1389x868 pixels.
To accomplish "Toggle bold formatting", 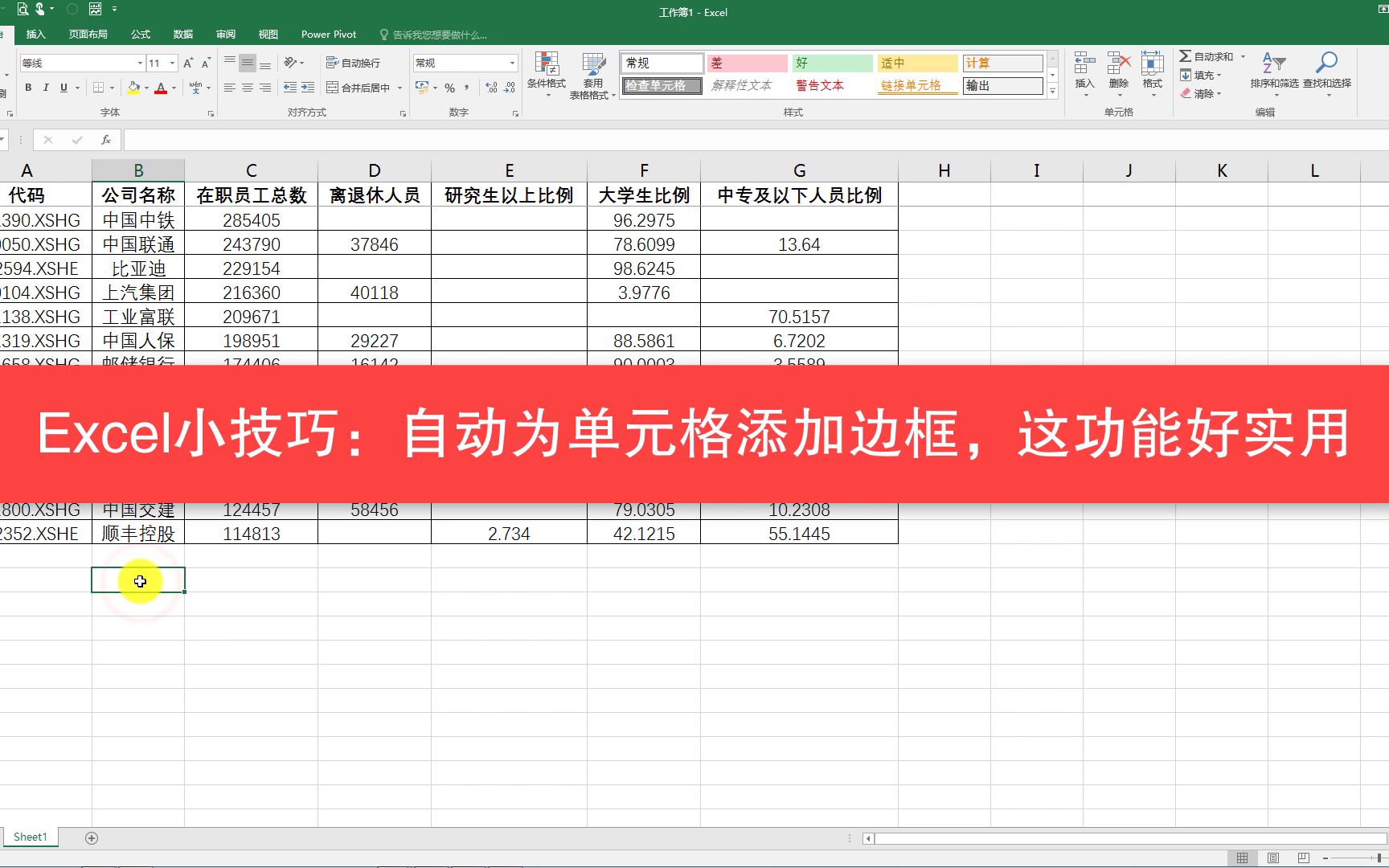I will click(x=28, y=88).
